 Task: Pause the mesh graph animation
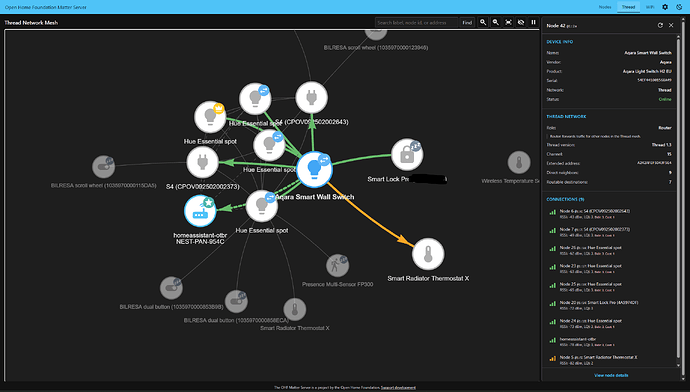[533, 22]
